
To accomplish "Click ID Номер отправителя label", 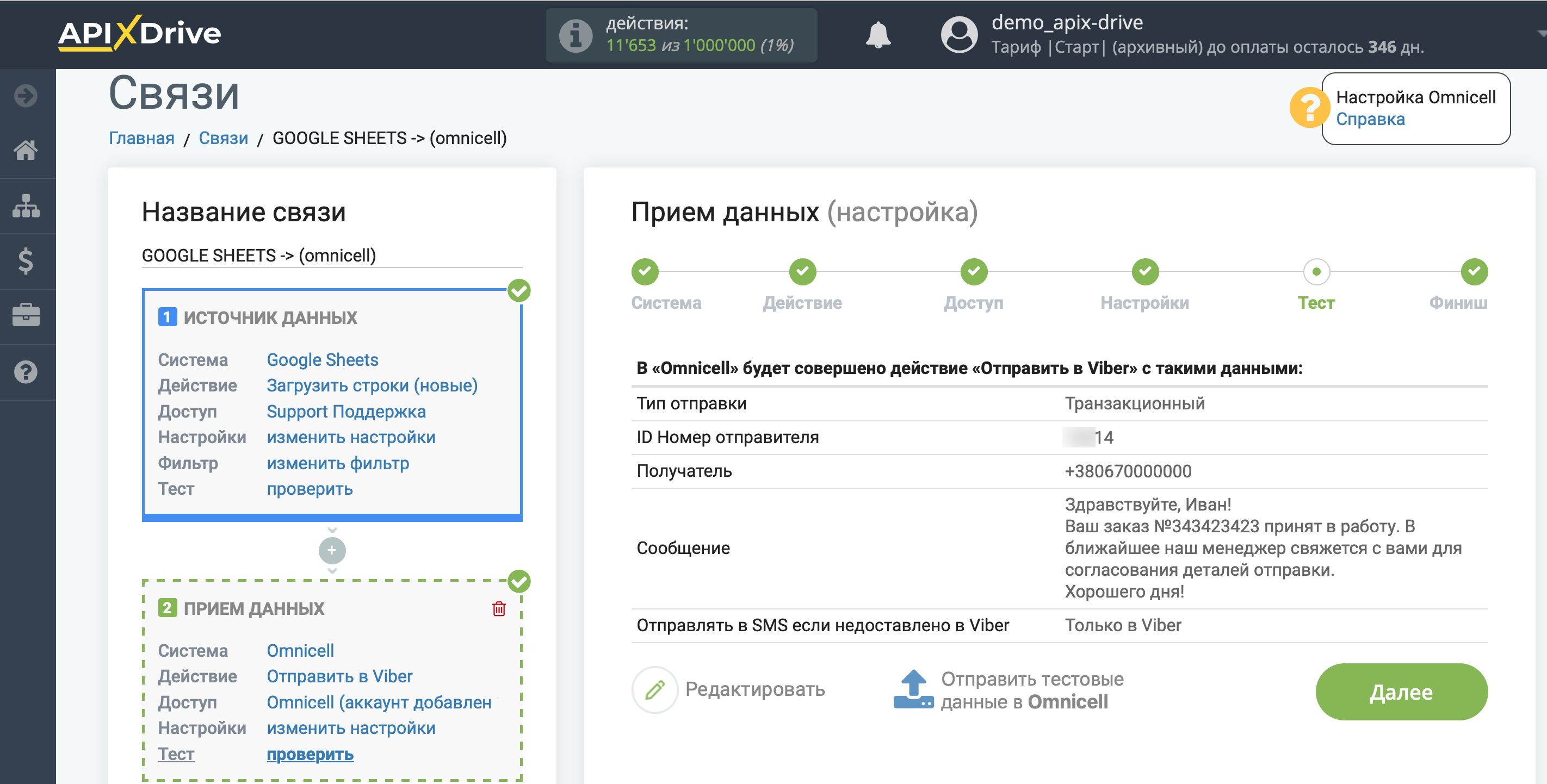I will (727, 438).
